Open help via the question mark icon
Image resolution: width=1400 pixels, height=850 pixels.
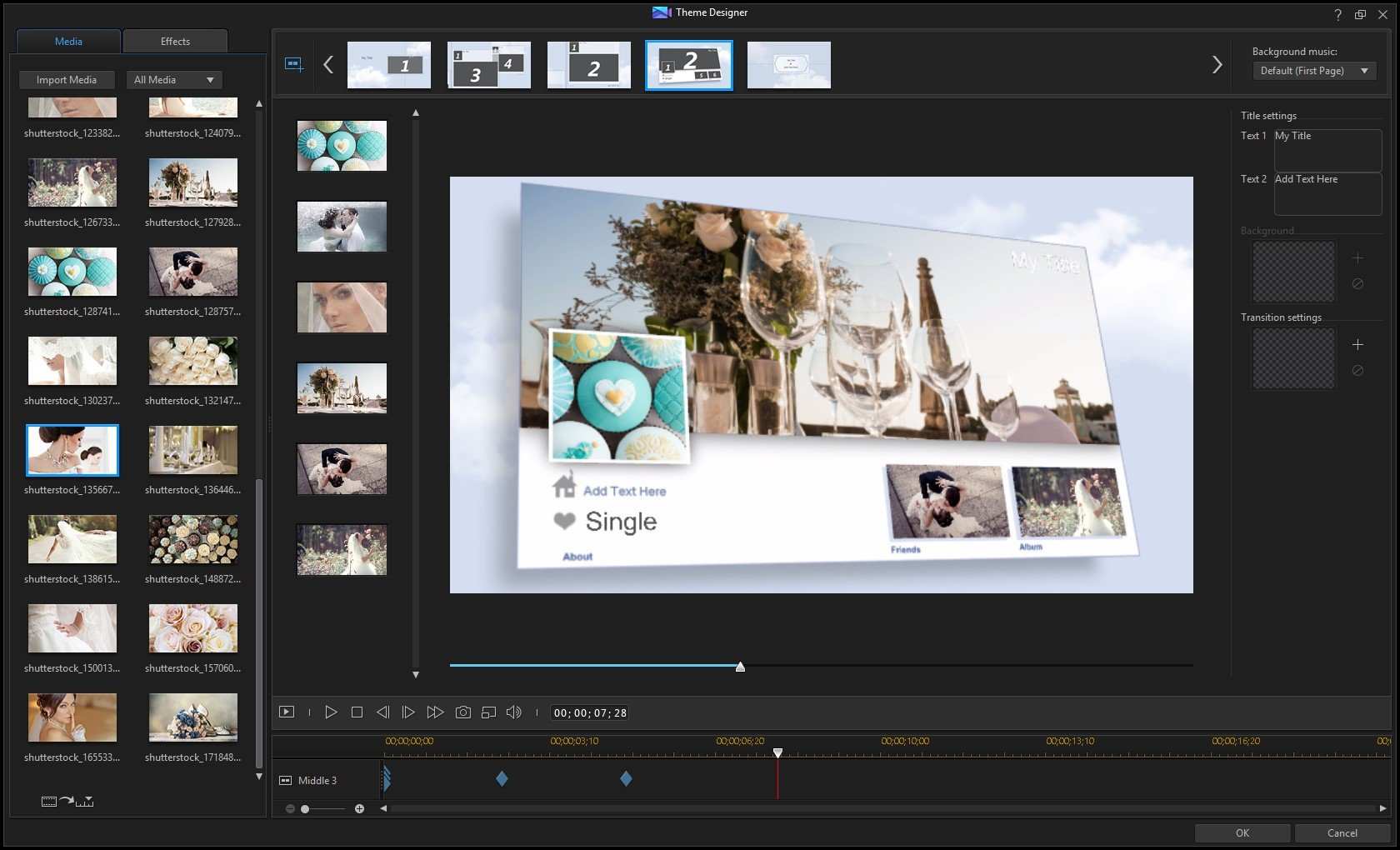(x=1337, y=14)
